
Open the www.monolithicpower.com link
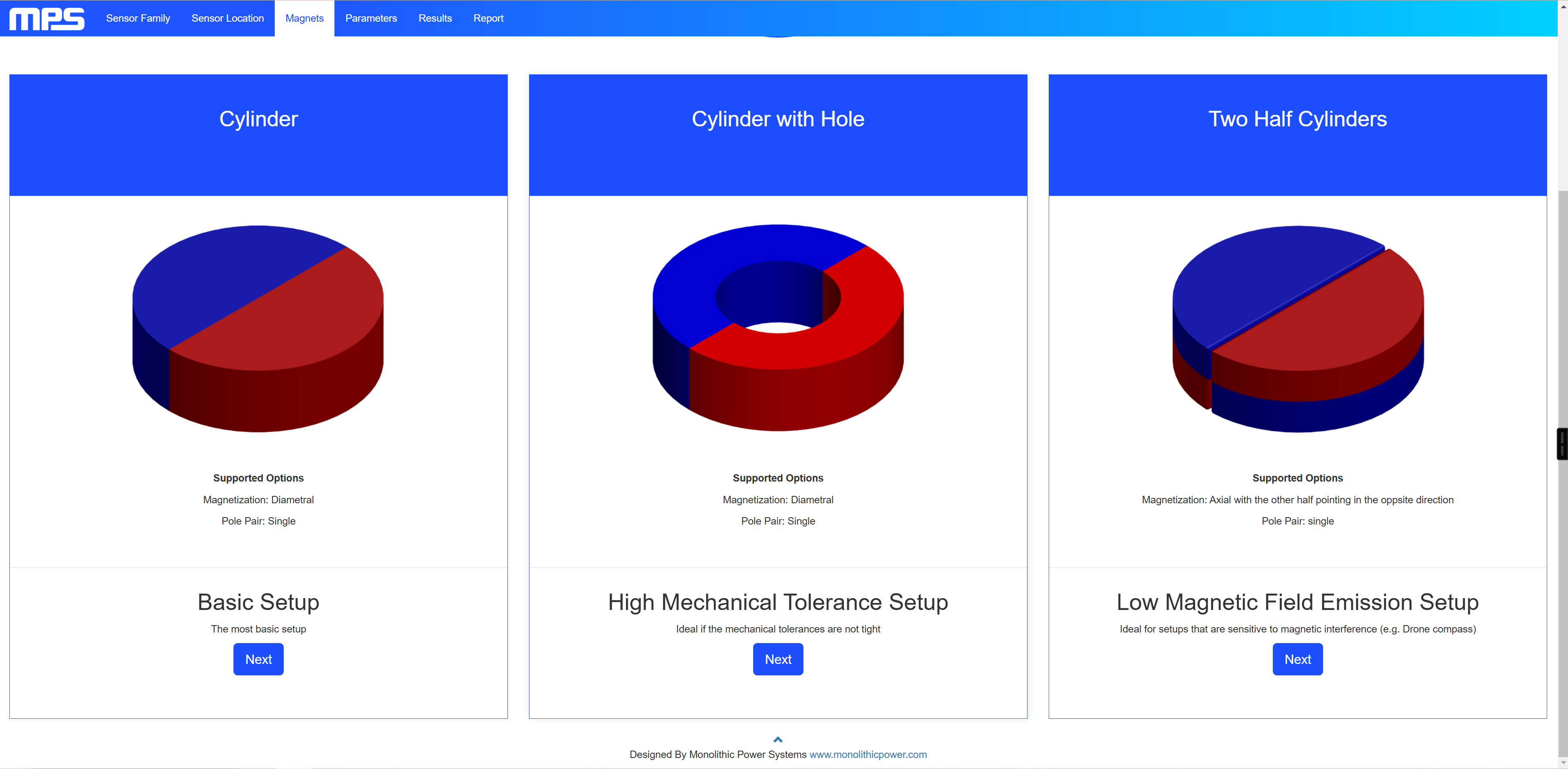tap(867, 754)
